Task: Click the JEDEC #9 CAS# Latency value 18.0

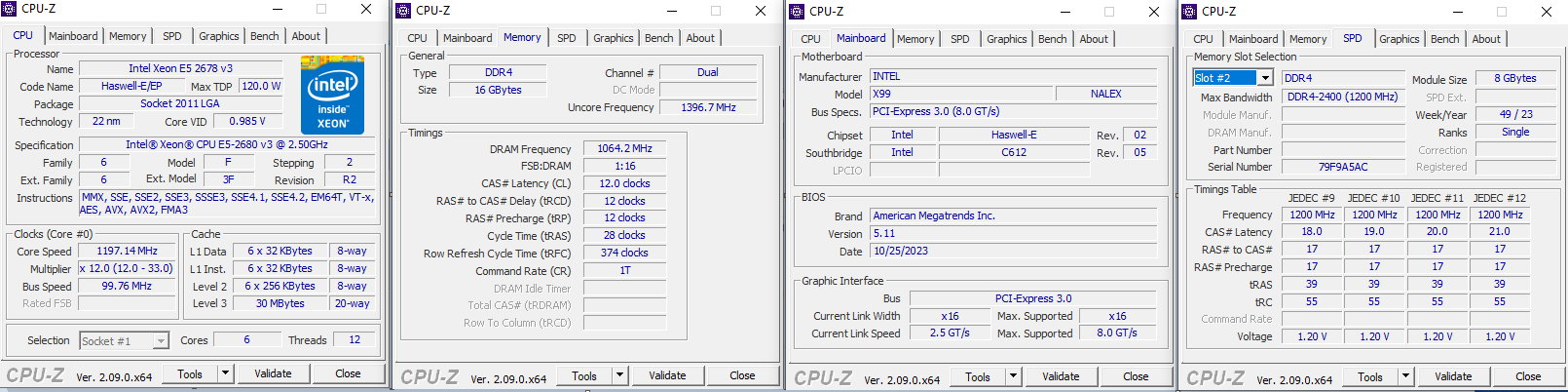Action: pos(1312,232)
